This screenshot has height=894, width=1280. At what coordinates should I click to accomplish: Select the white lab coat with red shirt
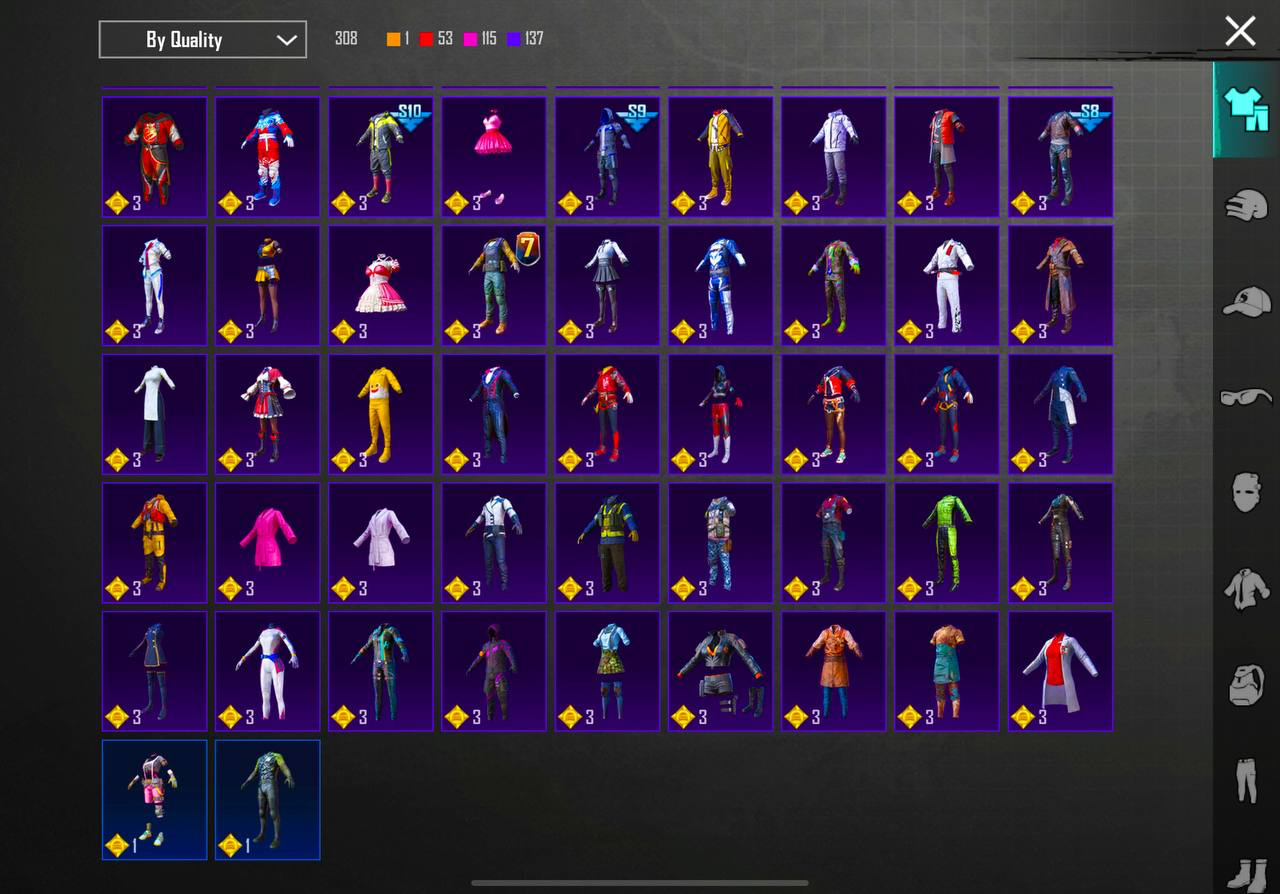[1060, 672]
